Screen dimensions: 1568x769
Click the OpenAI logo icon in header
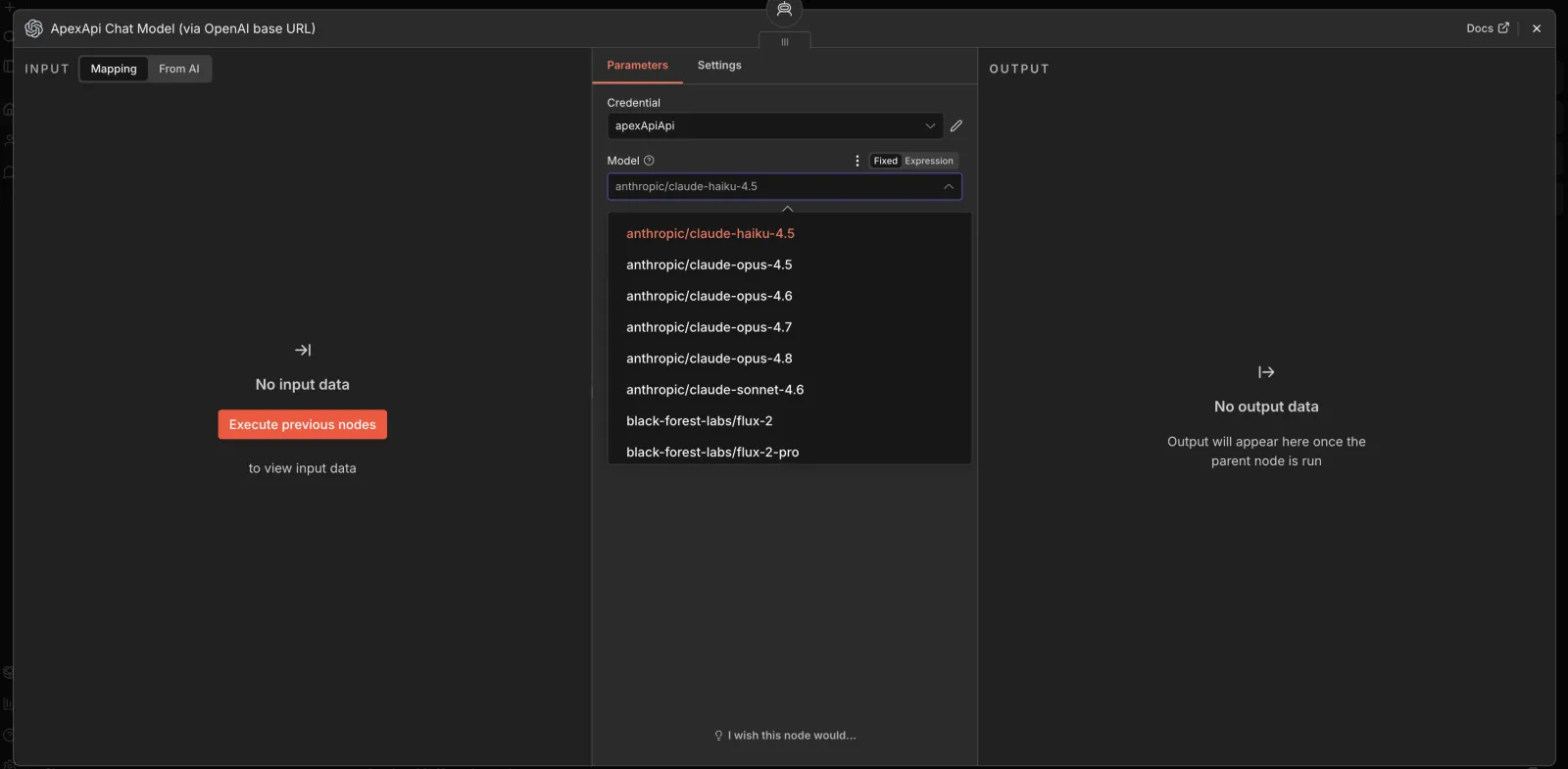click(33, 28)
